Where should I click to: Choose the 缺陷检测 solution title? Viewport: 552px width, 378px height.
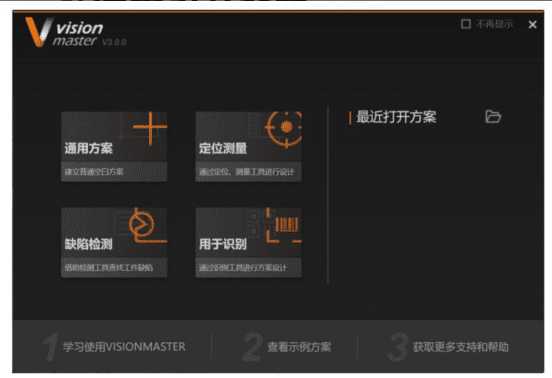(89, 244)
